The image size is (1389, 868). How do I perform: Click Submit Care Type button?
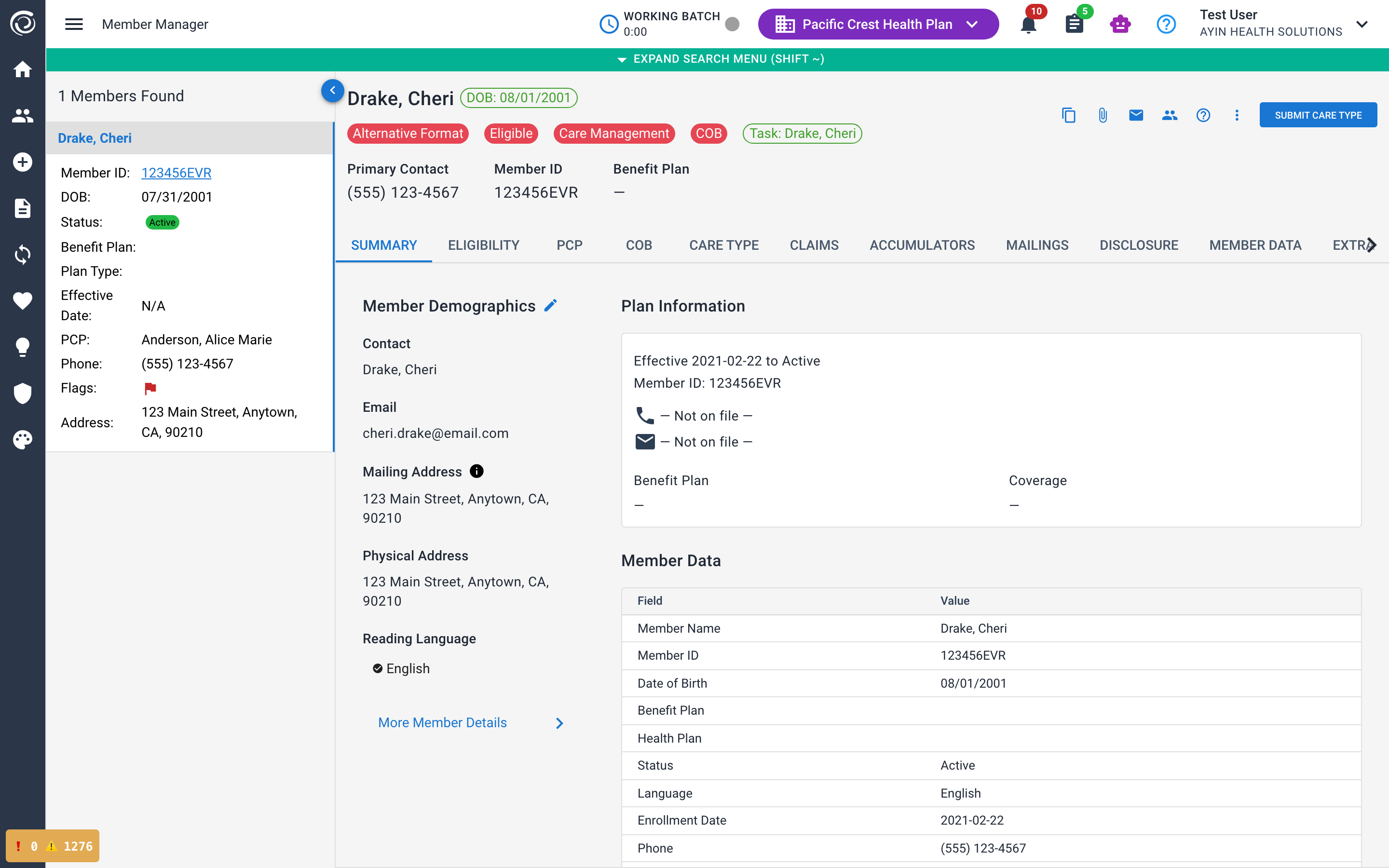point(1318,115)
